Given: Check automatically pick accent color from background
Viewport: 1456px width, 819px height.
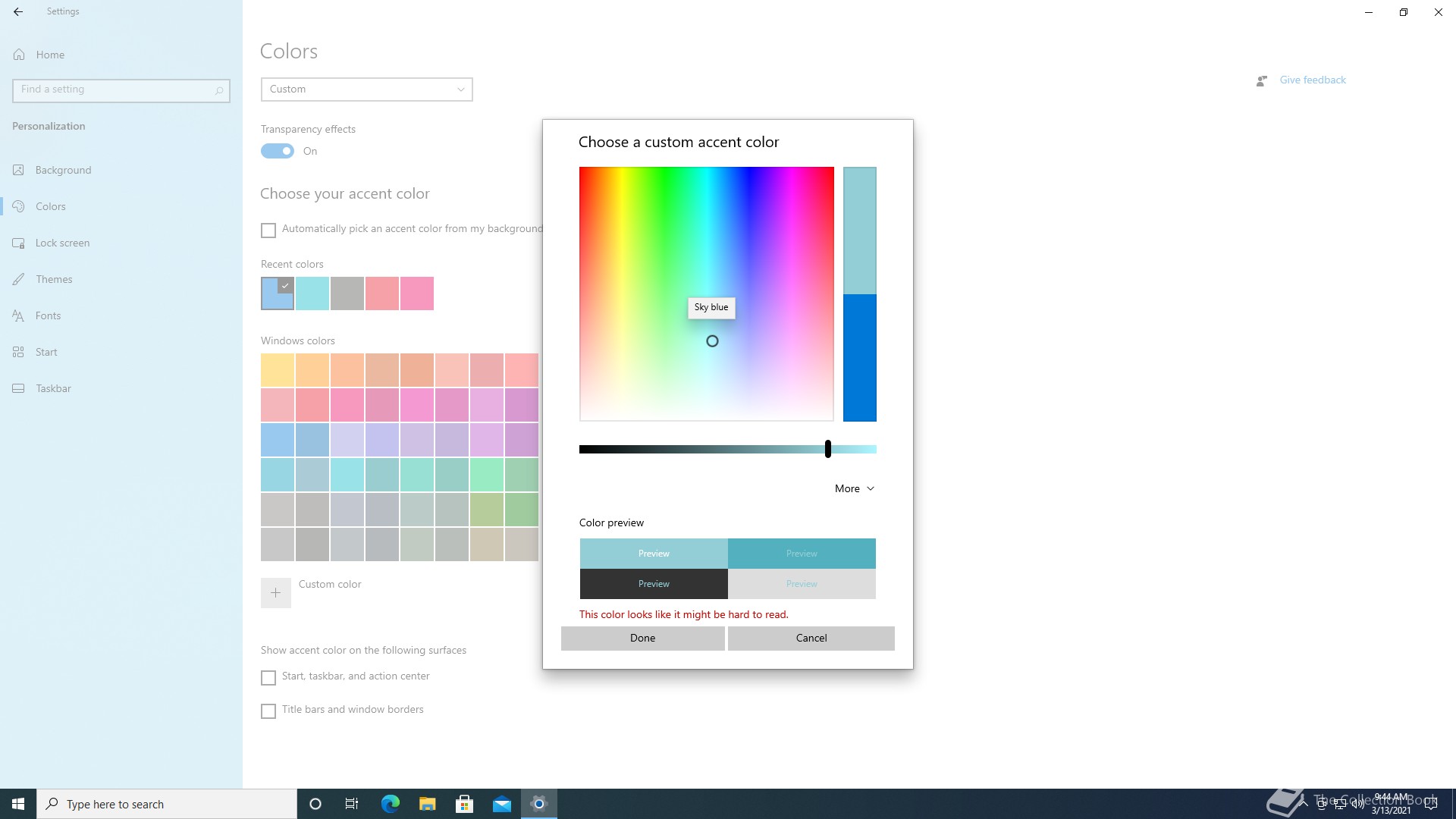Looking at the screenshot, I should tap(268, 230).
